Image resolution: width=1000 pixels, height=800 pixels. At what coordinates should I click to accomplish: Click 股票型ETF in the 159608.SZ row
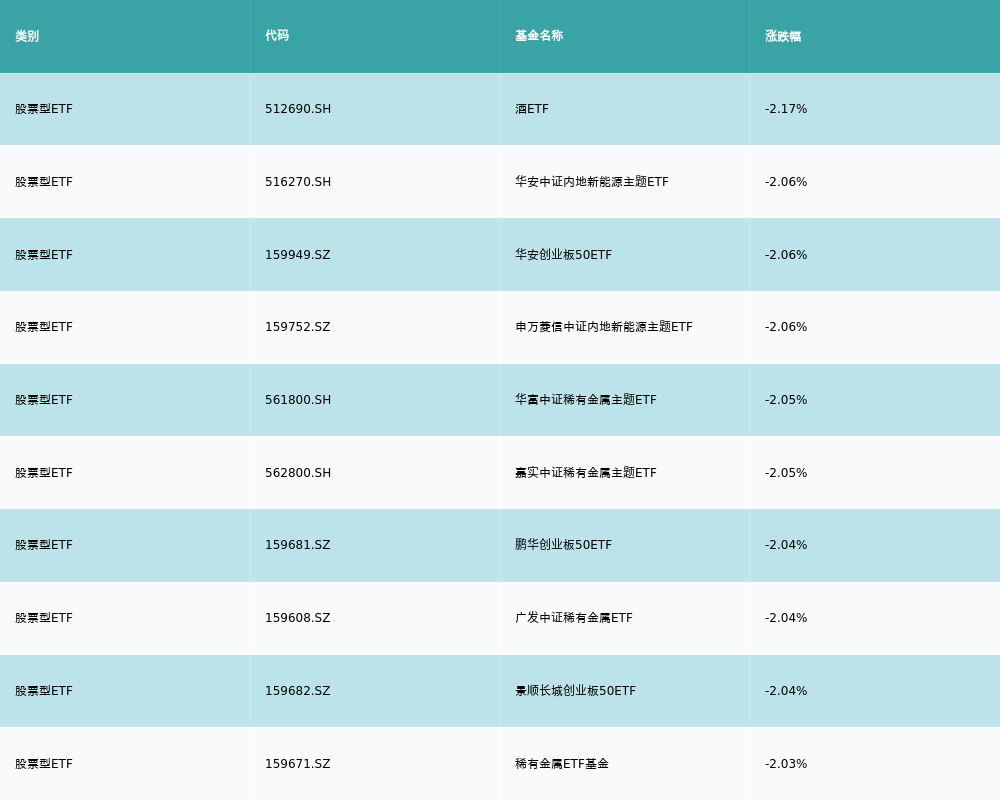click(44, 618)
